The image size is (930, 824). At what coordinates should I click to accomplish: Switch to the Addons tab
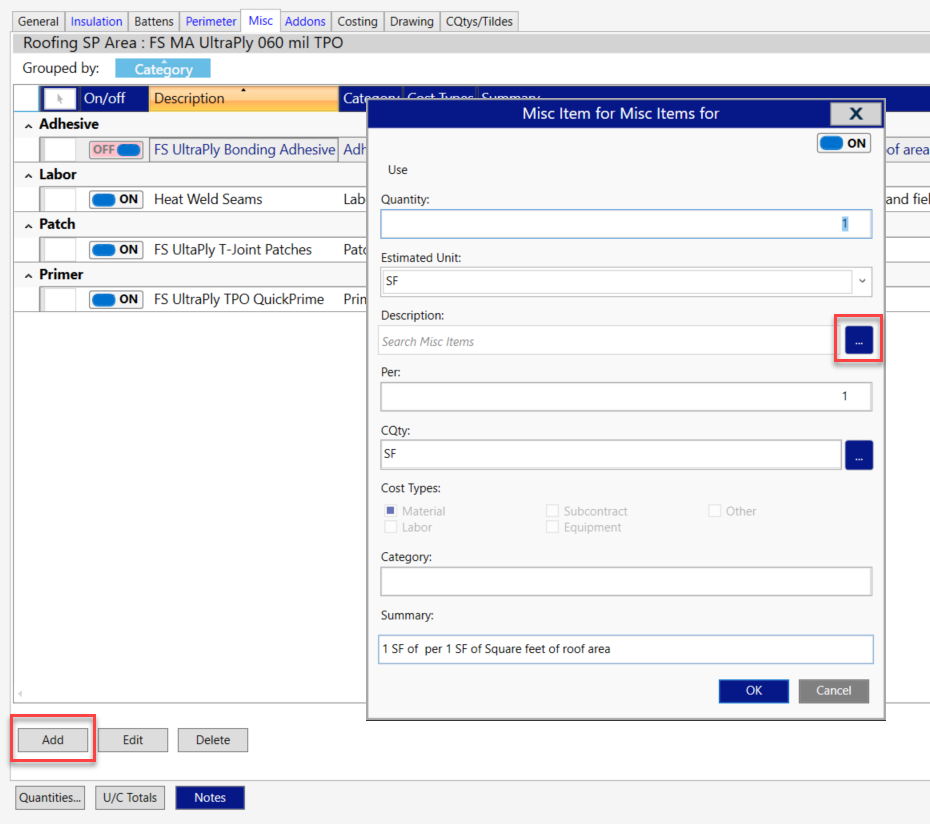[x=305, y=21]
